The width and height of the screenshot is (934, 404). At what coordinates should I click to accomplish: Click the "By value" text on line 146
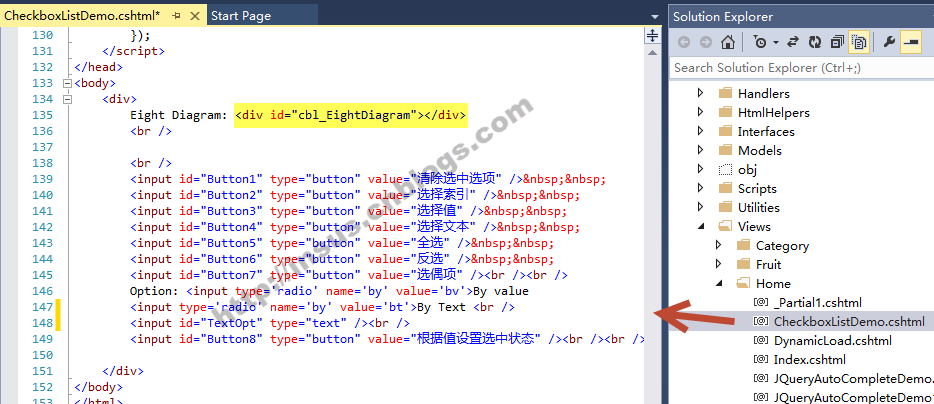tap(500, 291)
